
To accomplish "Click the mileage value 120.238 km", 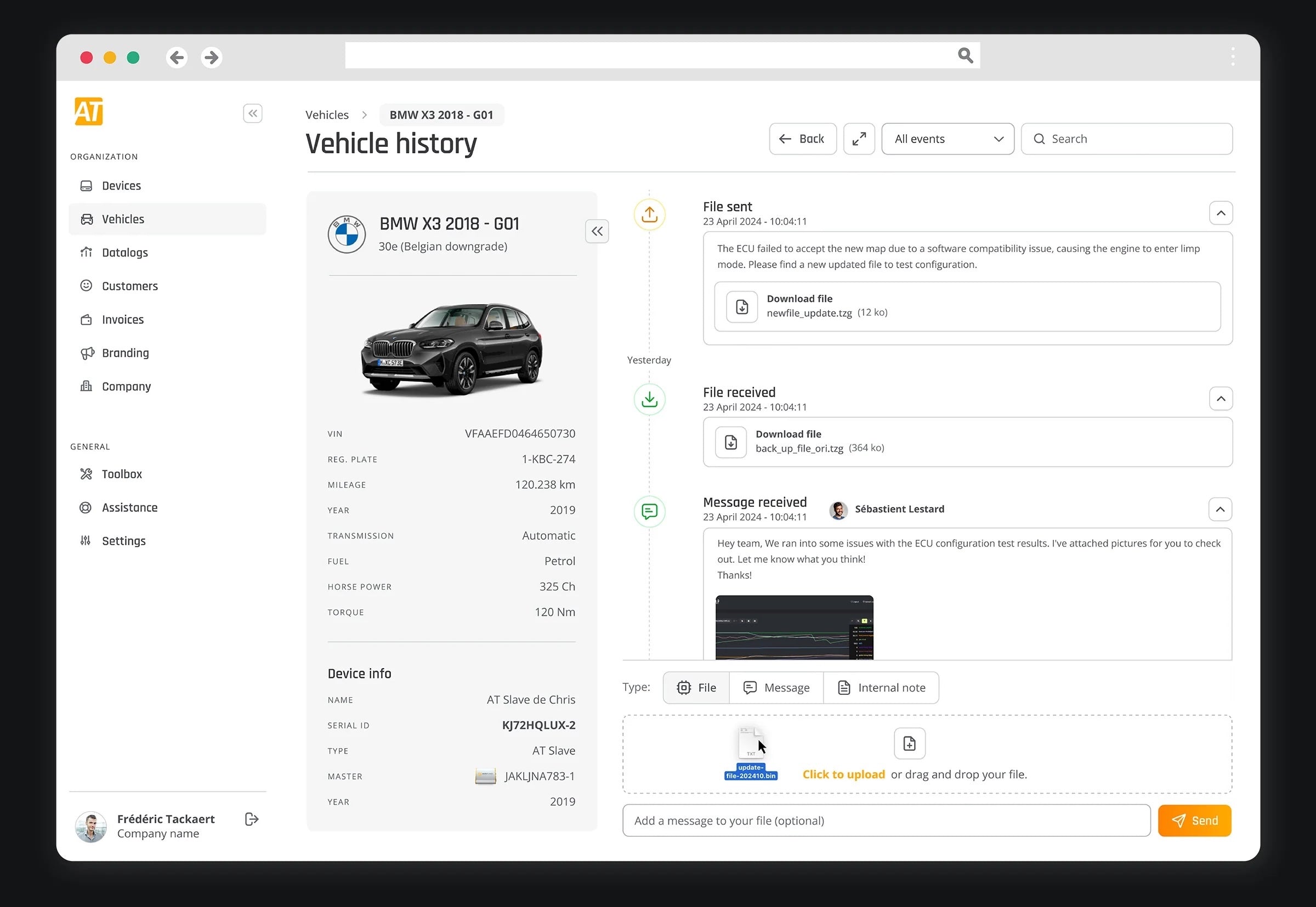I will coord(545,485).
